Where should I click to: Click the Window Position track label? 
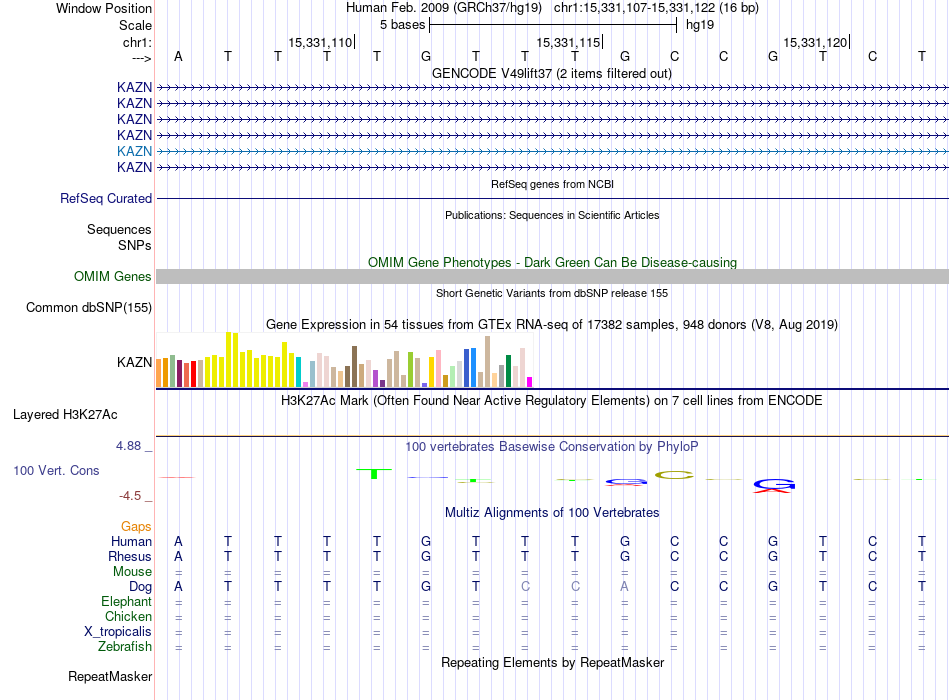[104, 8]
